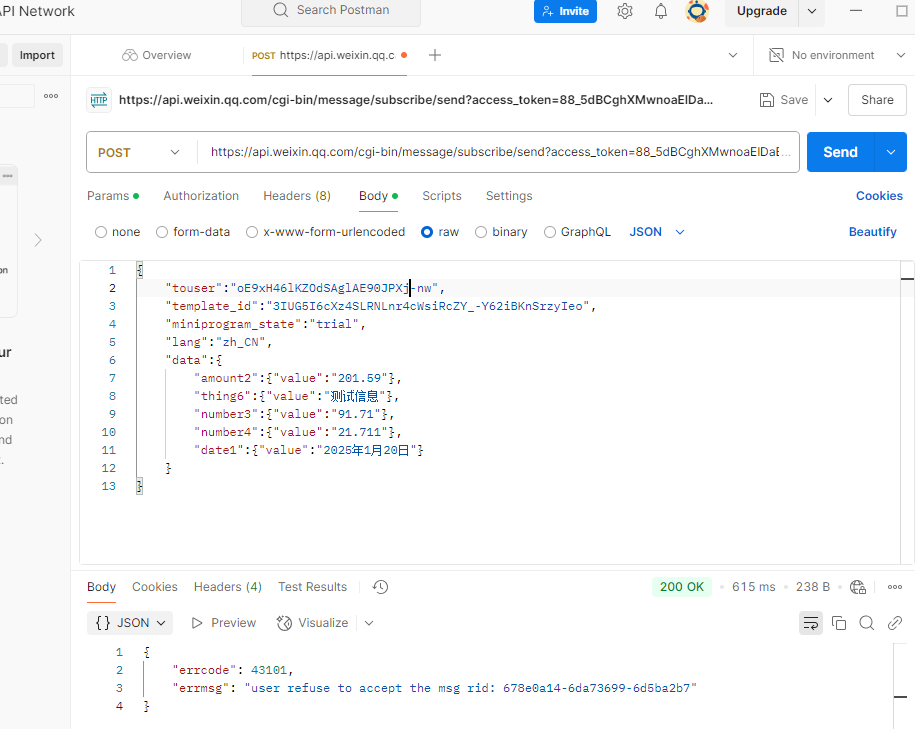Click the search magnifier icon in Search Postman
915x729 pixels.
click(x=281, y=10)
